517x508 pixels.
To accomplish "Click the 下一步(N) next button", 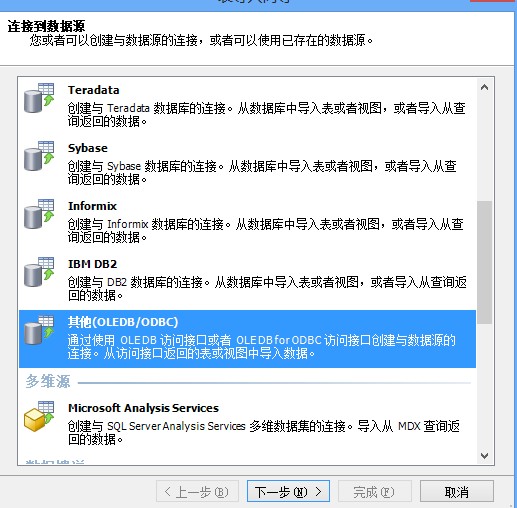I will (x=288, y=491).
